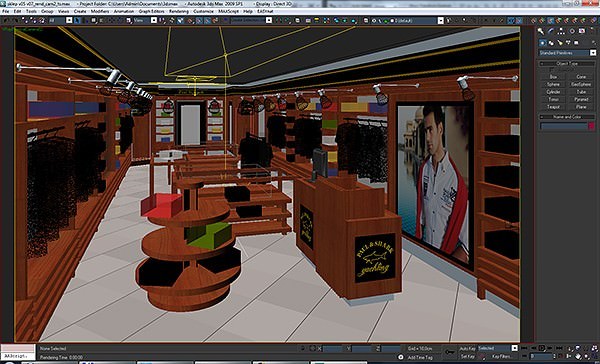Click the Key Filters button
The image size is (600, 364).
pyautogui.click(x=501, y=356)
